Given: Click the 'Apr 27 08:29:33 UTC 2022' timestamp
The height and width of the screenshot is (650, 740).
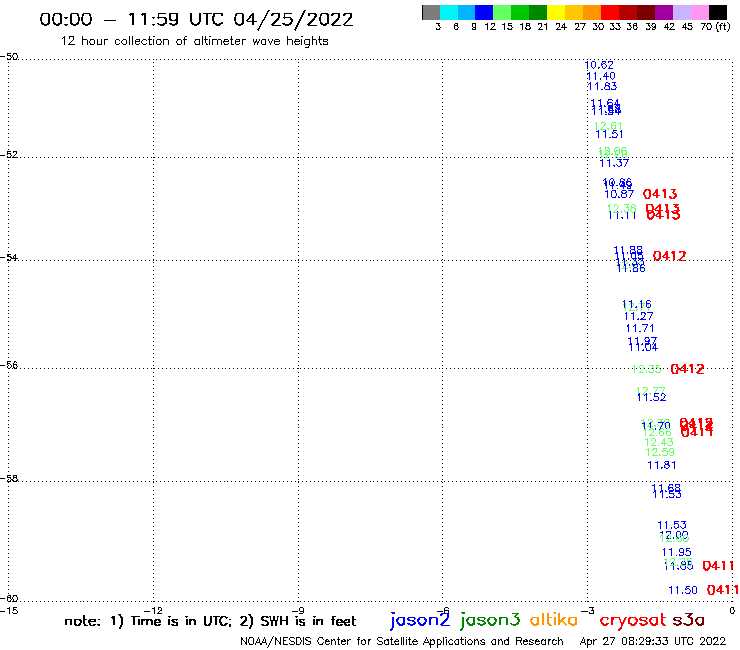Looking at the screenshot, I should pyautogui.click(x=653, y=642).
